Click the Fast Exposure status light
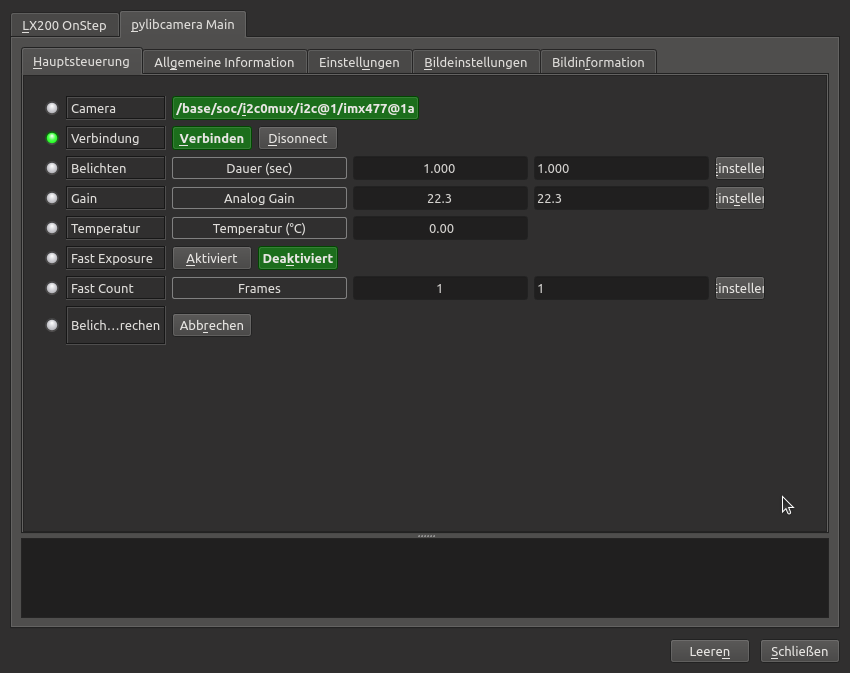Screen dimensions: 850x673 coord(52,258)
